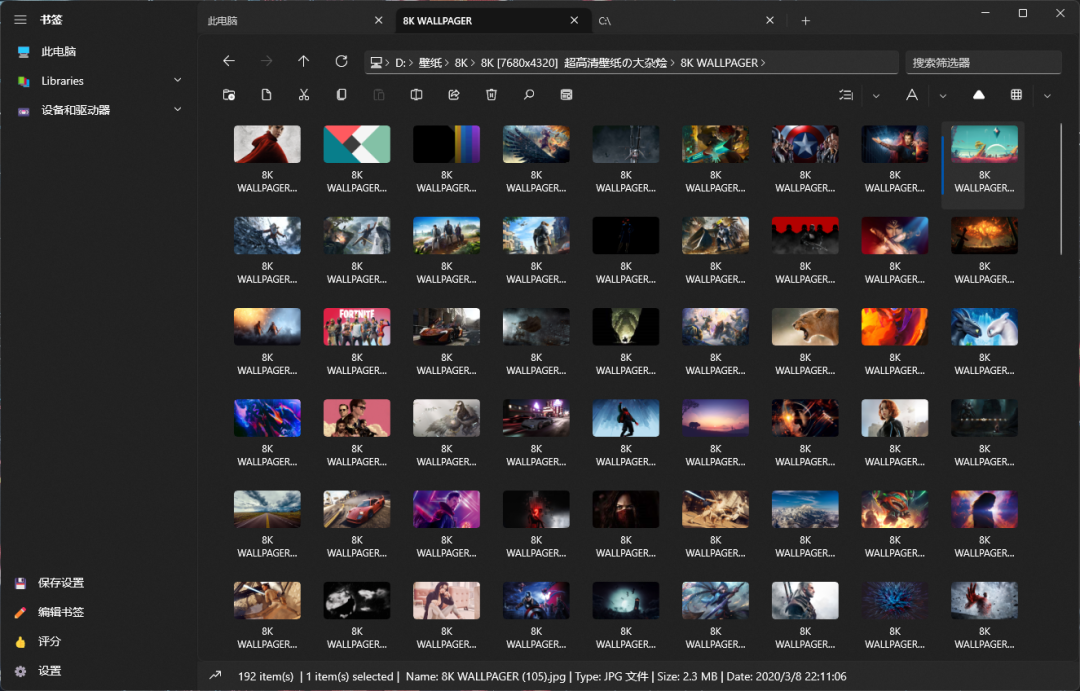The width and height of the screenshot is (1080, 691).
Task: Select the New Folder icon in toolbar
Action: coord(229,95)
